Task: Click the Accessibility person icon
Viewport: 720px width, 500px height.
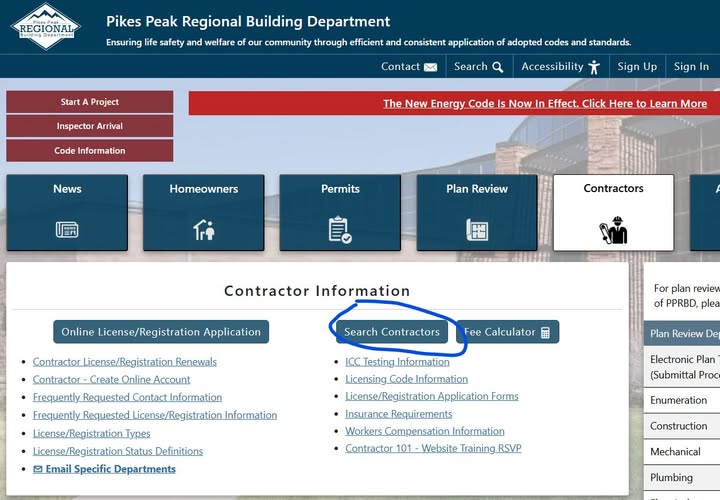Action: click(594, 67)
